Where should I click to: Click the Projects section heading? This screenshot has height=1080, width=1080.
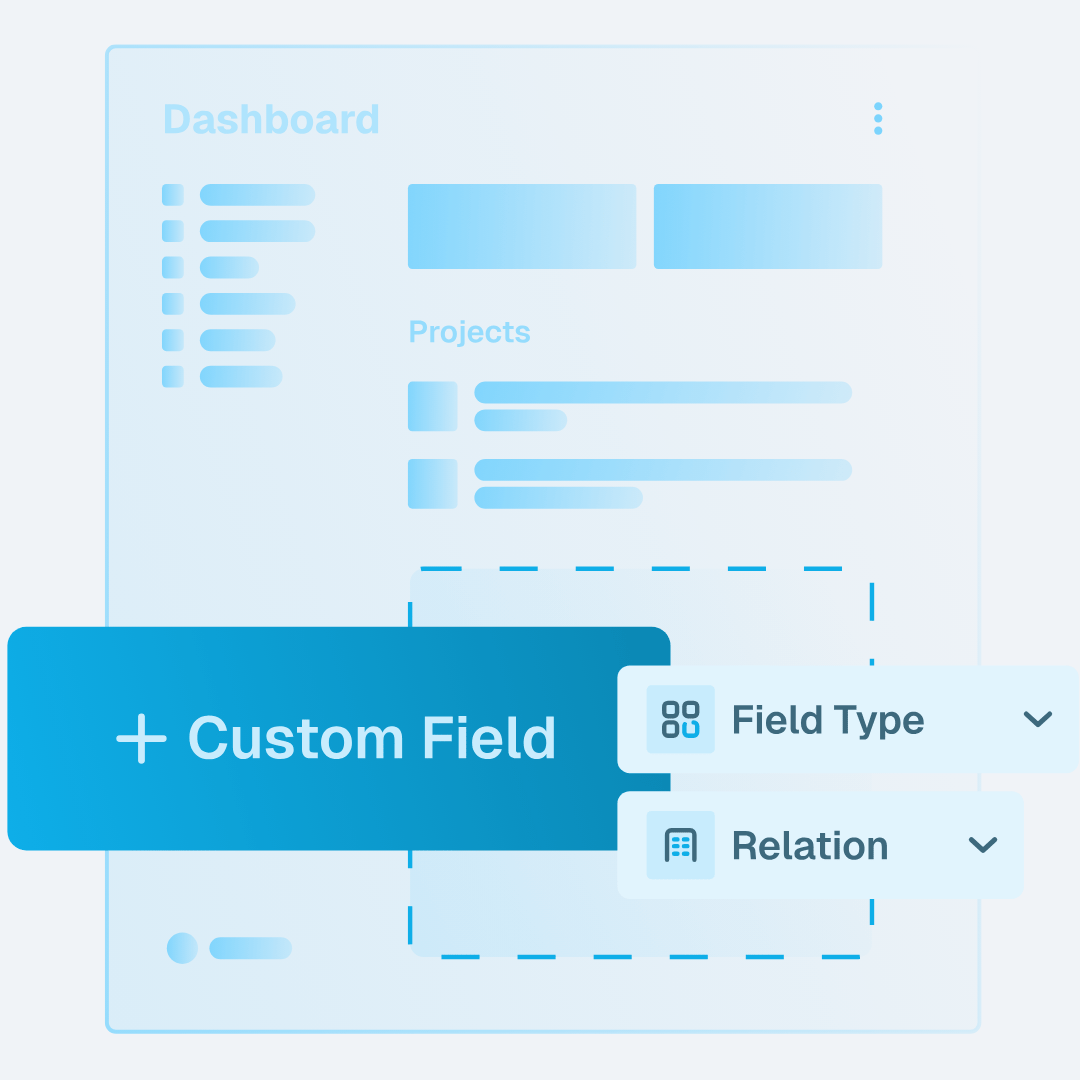coord(469,332)
